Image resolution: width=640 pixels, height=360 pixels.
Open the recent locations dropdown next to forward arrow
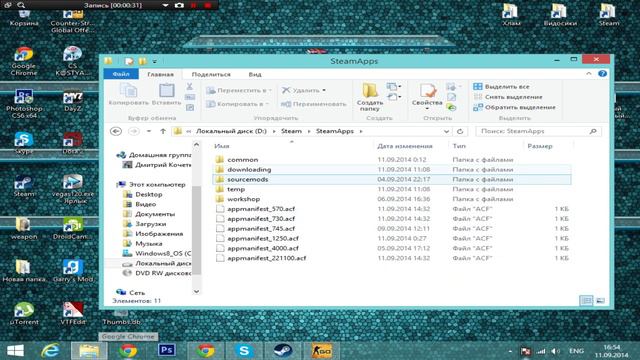tap(149, 131)
